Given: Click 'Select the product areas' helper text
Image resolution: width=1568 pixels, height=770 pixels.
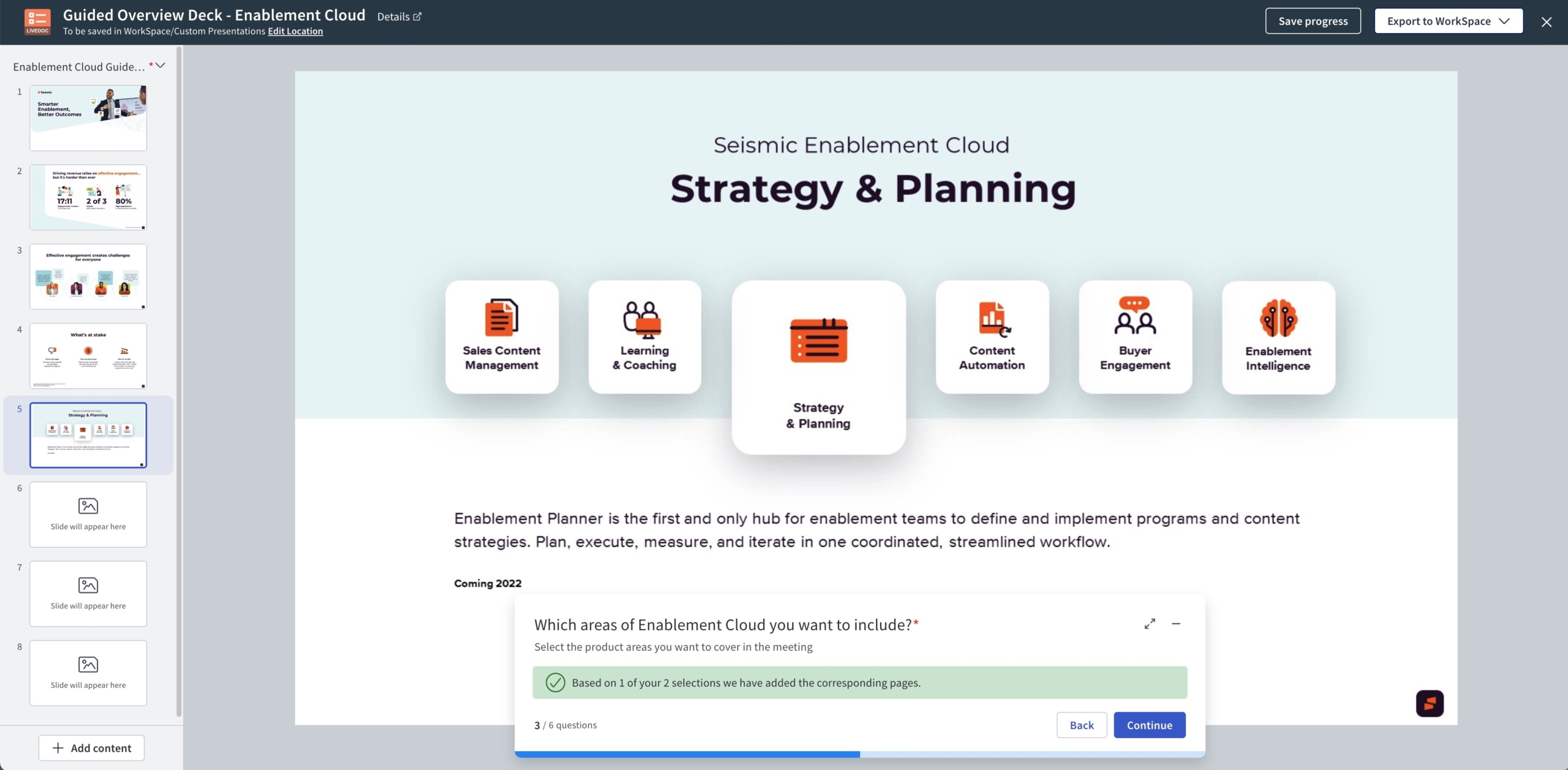Looking at the screenshot, I should click(673, 647).
